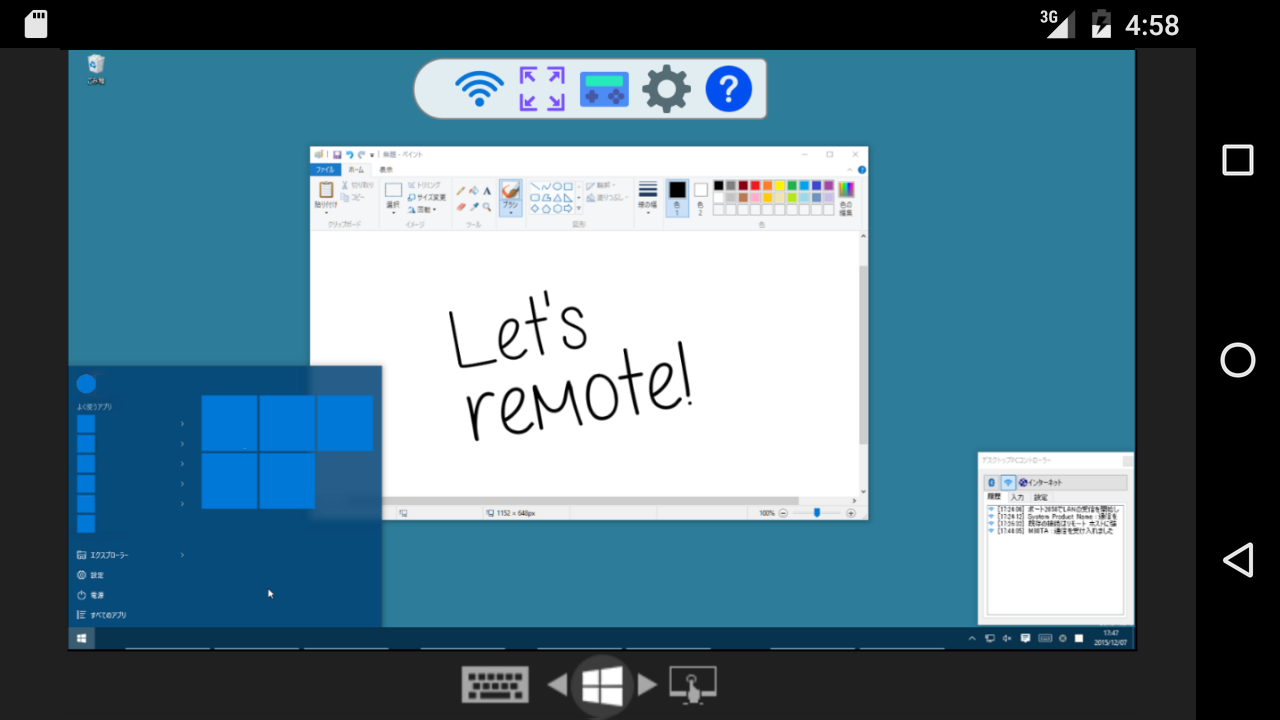
Task: Tap the blue question mark help icon
Action: 728,89
